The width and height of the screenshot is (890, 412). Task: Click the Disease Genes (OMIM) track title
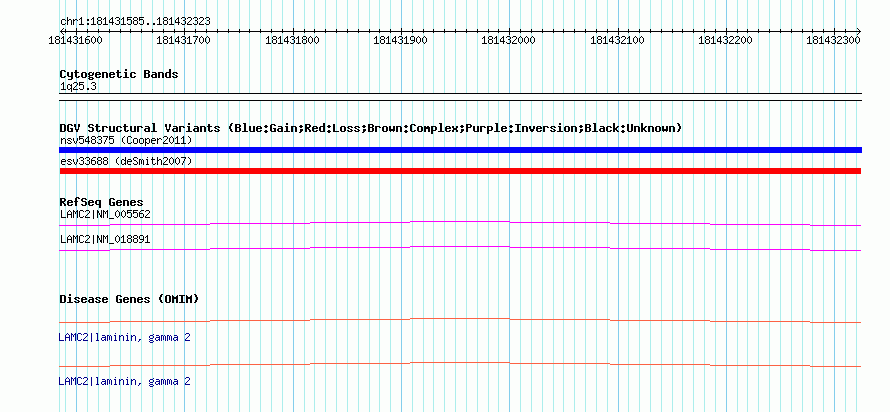point(129,299)
